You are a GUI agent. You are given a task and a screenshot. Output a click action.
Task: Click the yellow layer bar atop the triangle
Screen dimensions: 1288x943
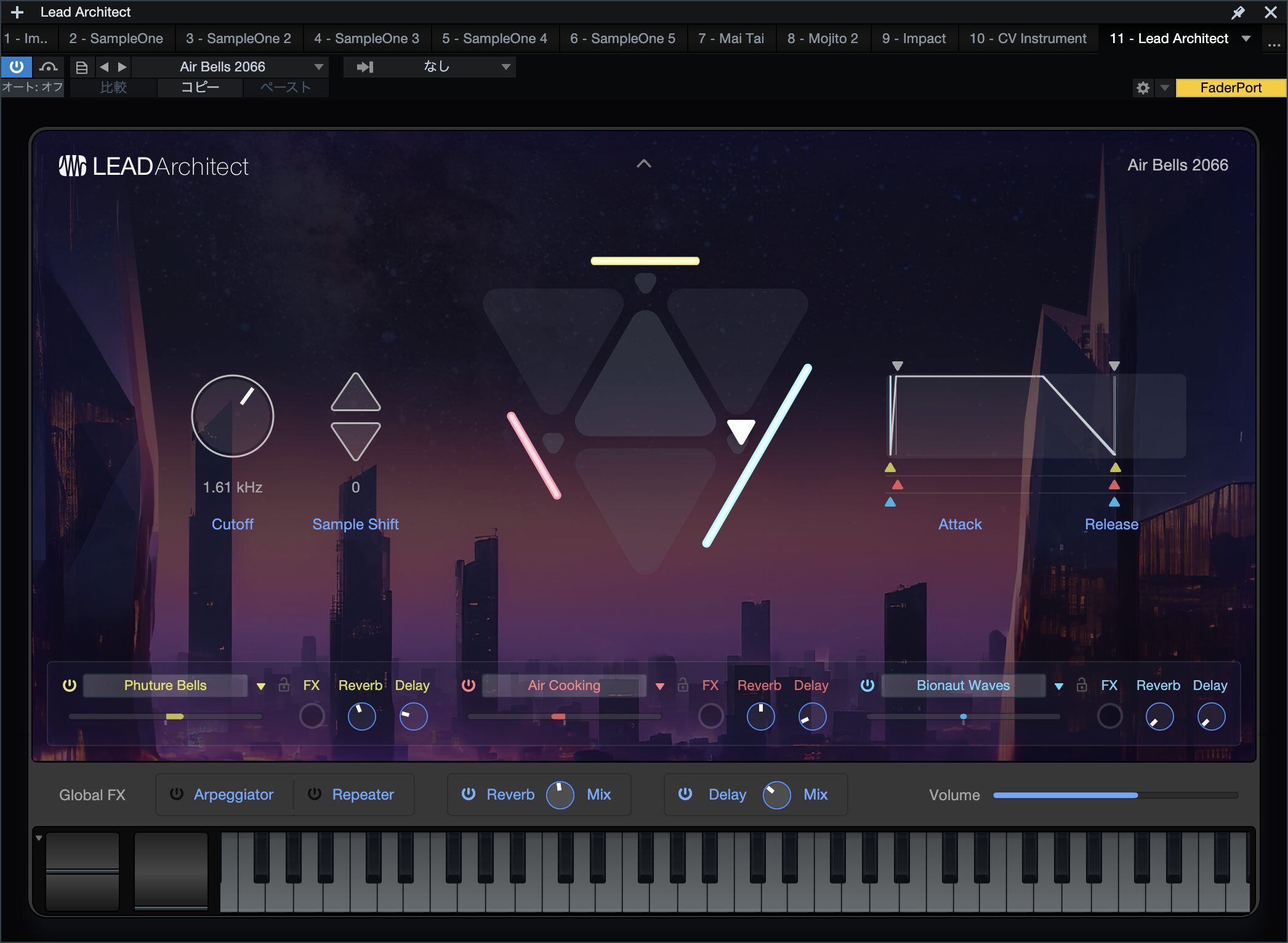click(645, 261)
